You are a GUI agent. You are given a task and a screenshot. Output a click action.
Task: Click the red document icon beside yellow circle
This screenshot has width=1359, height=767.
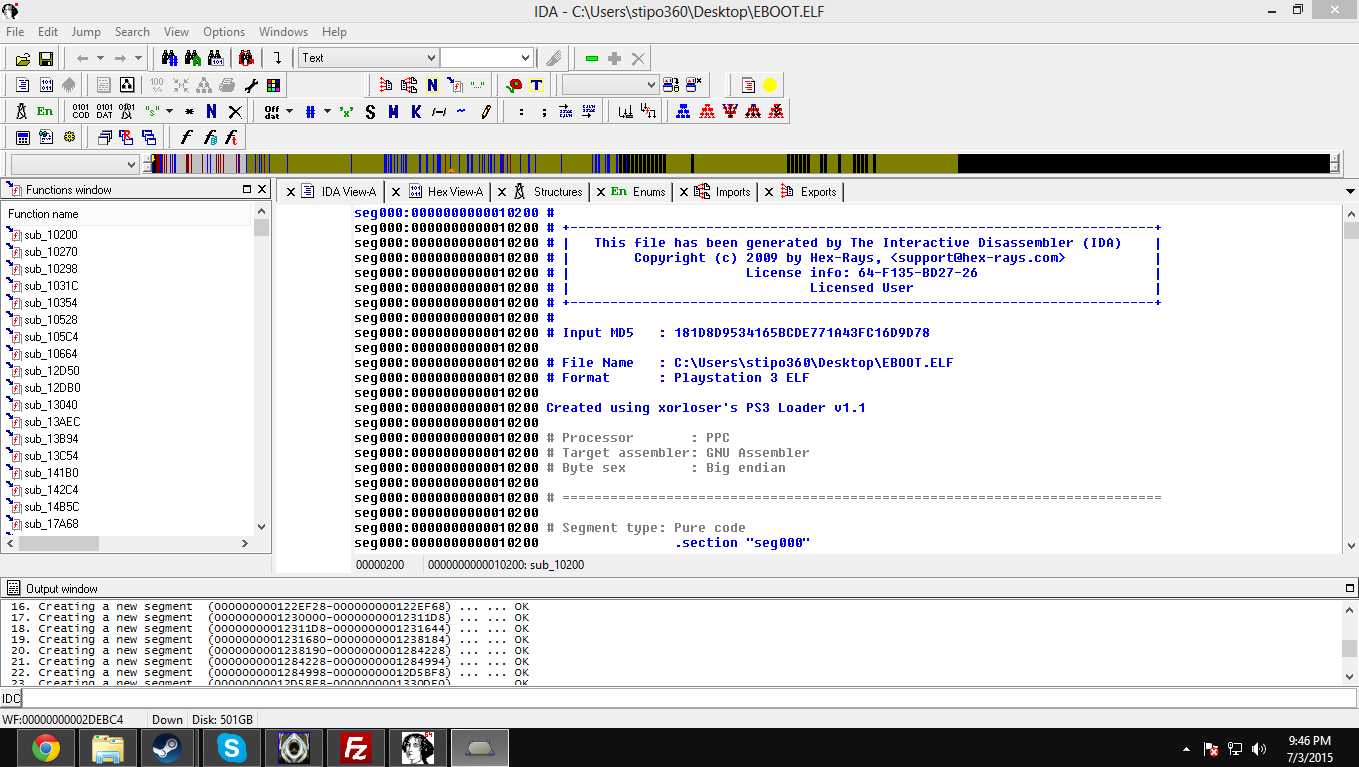pyautogui.click(x=748, y=85)
